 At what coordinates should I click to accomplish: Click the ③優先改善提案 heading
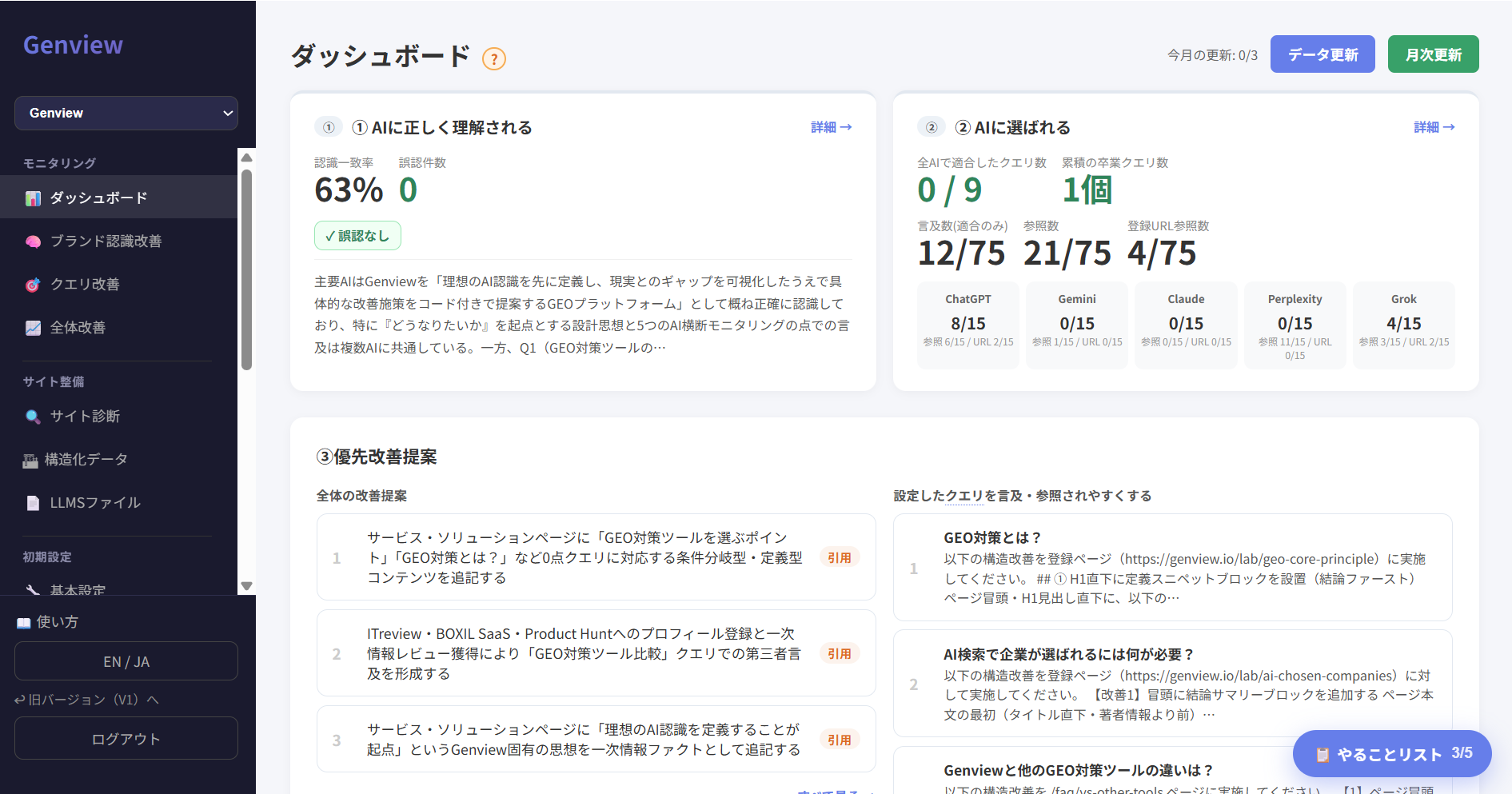pos(377,457)
